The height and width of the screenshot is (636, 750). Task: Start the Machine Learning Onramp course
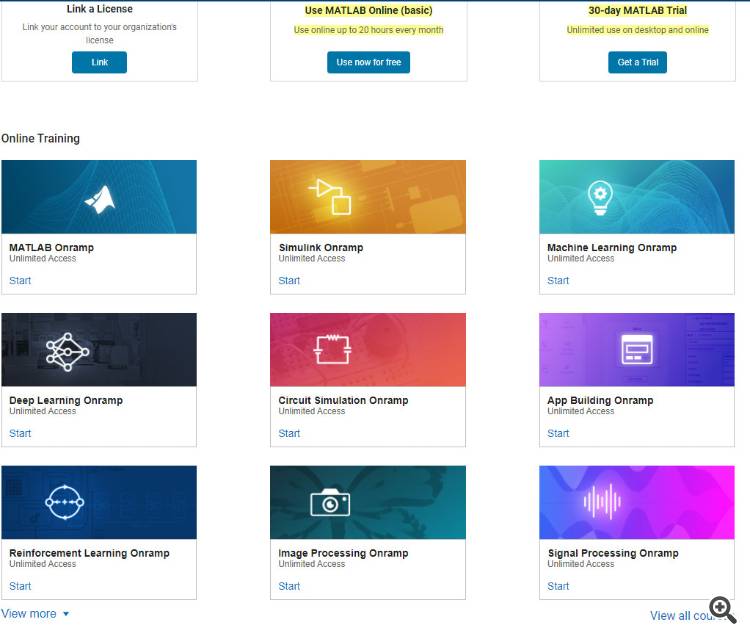pyautogui.click(x=558, y=281)
